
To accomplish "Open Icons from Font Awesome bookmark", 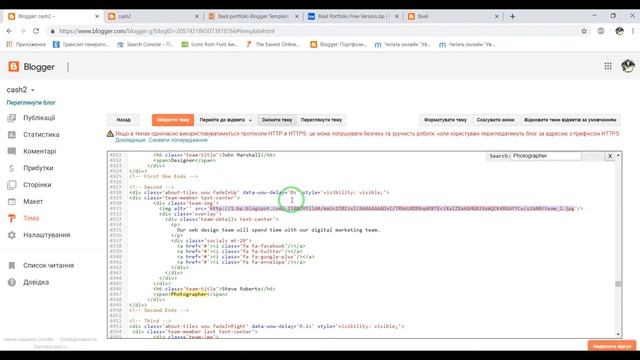I will [209, 44].
